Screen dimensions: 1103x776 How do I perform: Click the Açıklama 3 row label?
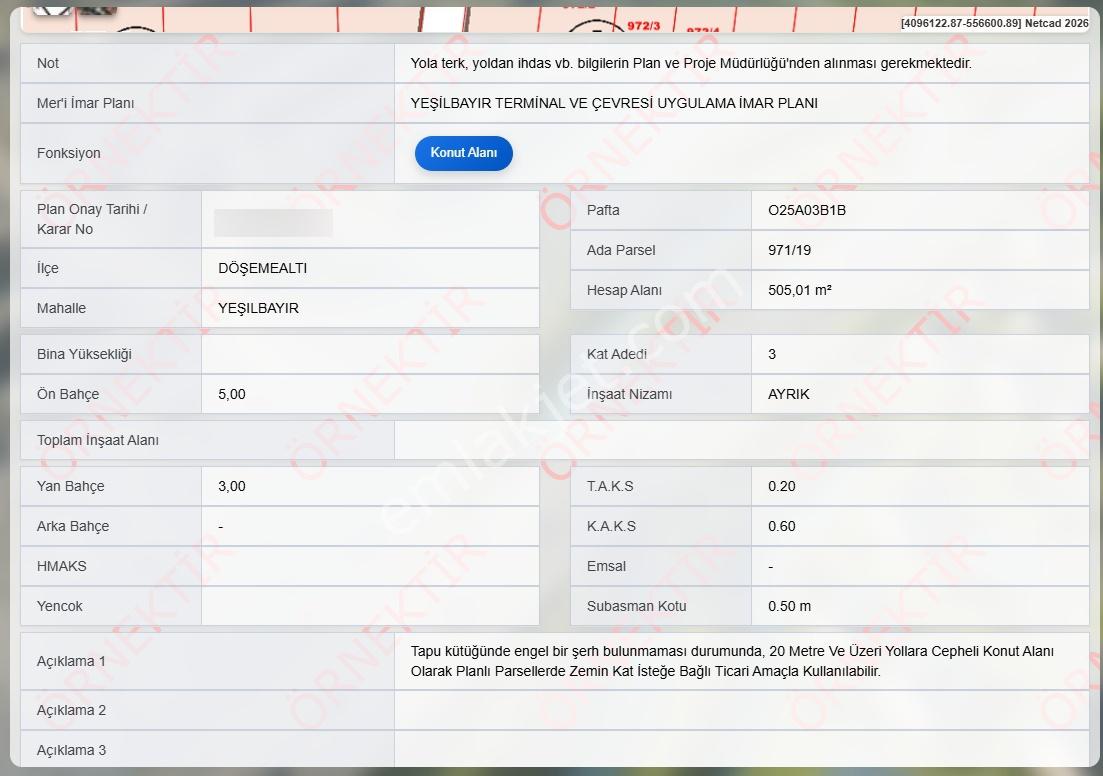point(71,751)
